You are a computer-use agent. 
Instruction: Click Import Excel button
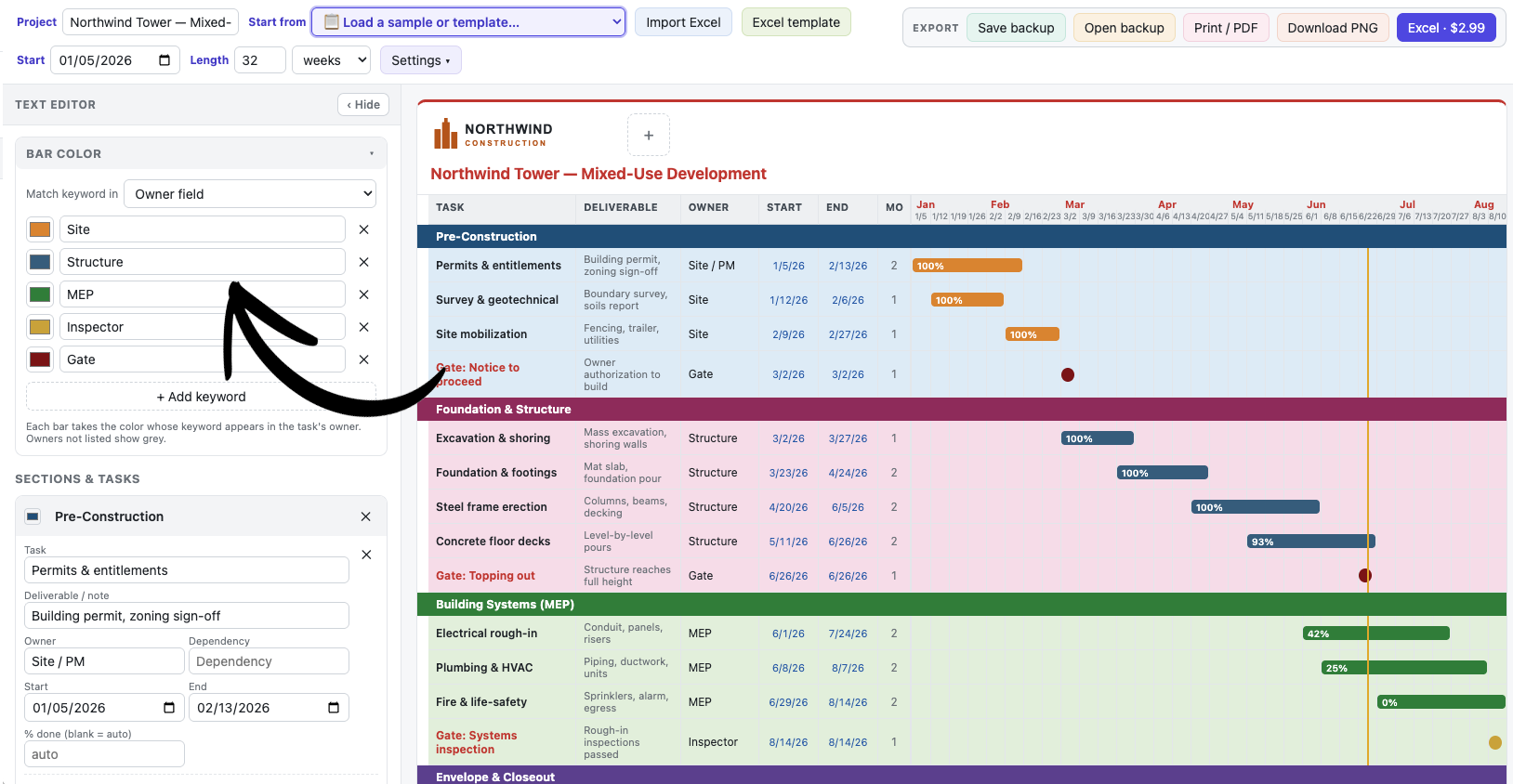[x=683, y=22]
